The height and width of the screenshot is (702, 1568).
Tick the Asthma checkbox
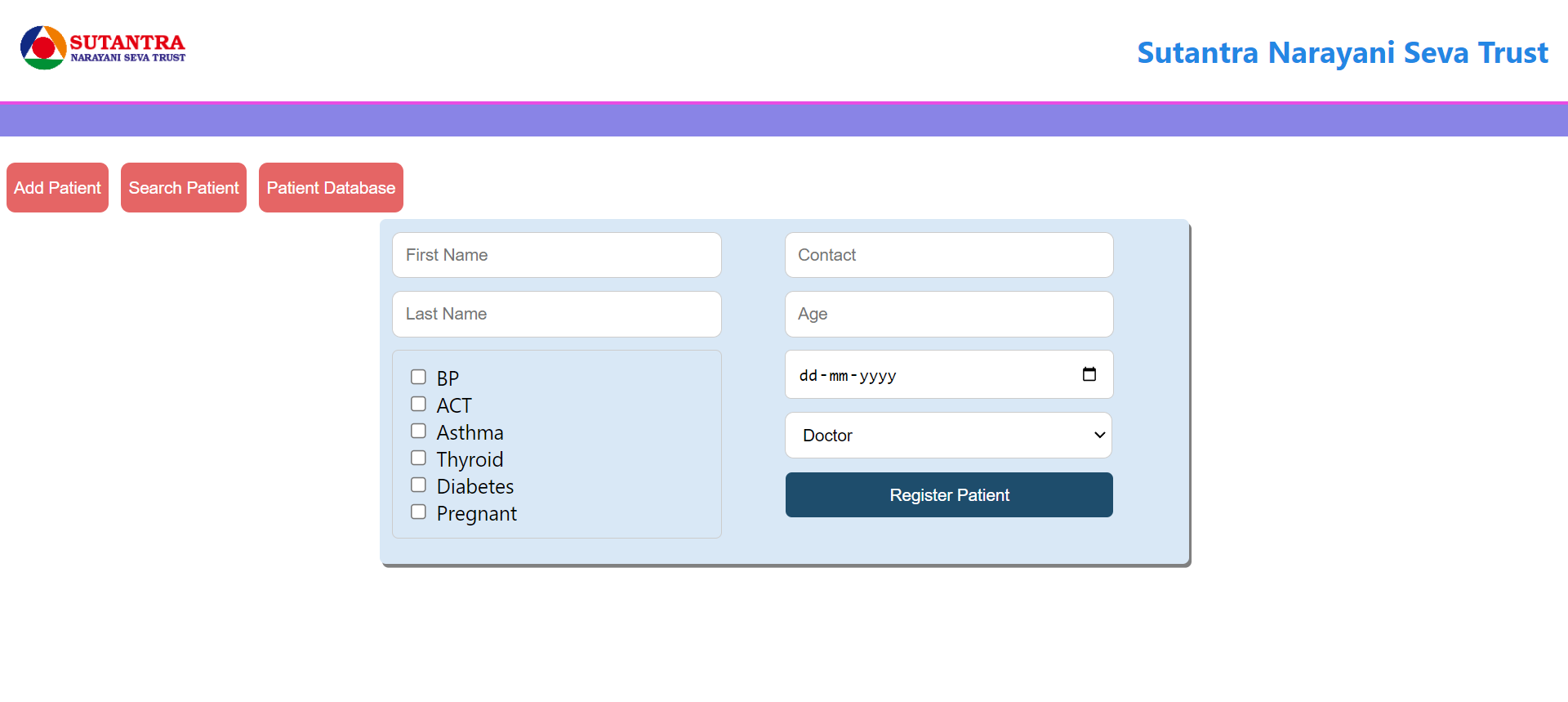click(x=418, y=431)
